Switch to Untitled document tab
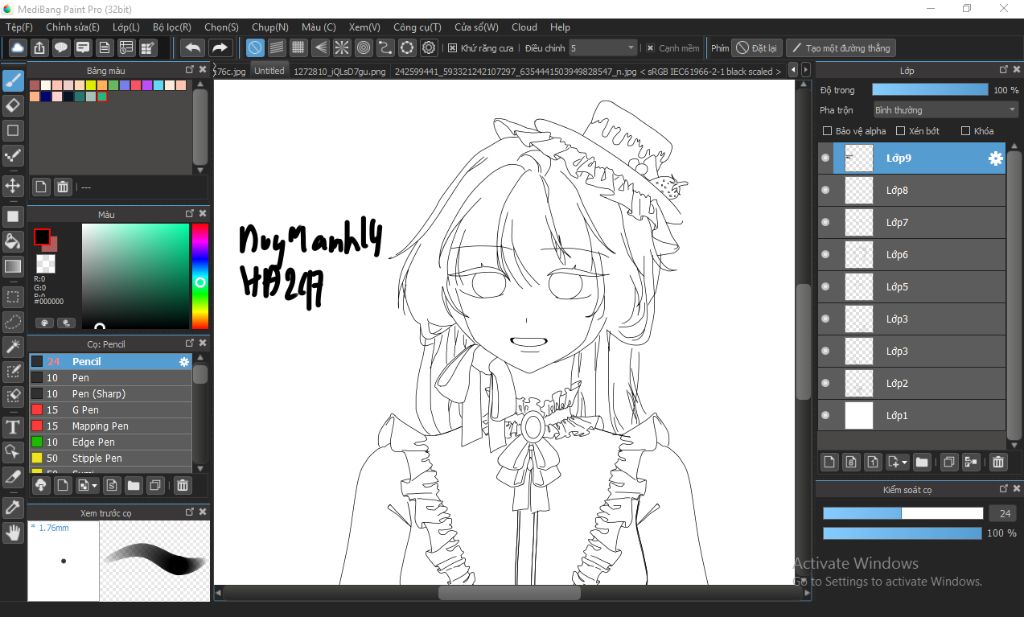Image resolution: width=1024 pixels, height=617 pixels. pos(269,71)
